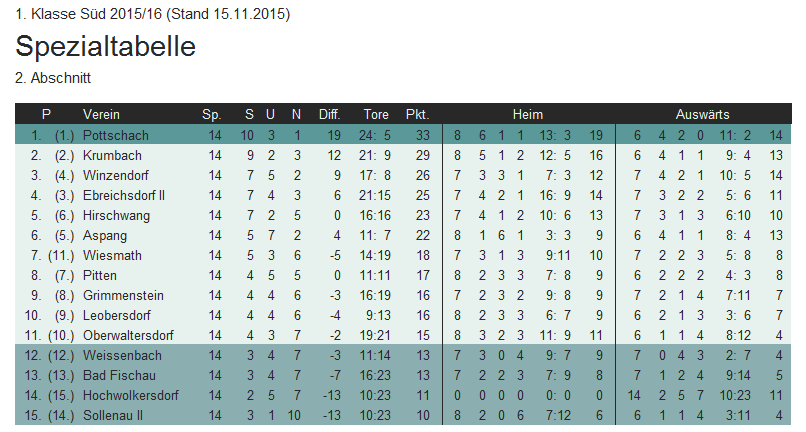Click the Verein column header
806x432 pixels.
(102, 114)
